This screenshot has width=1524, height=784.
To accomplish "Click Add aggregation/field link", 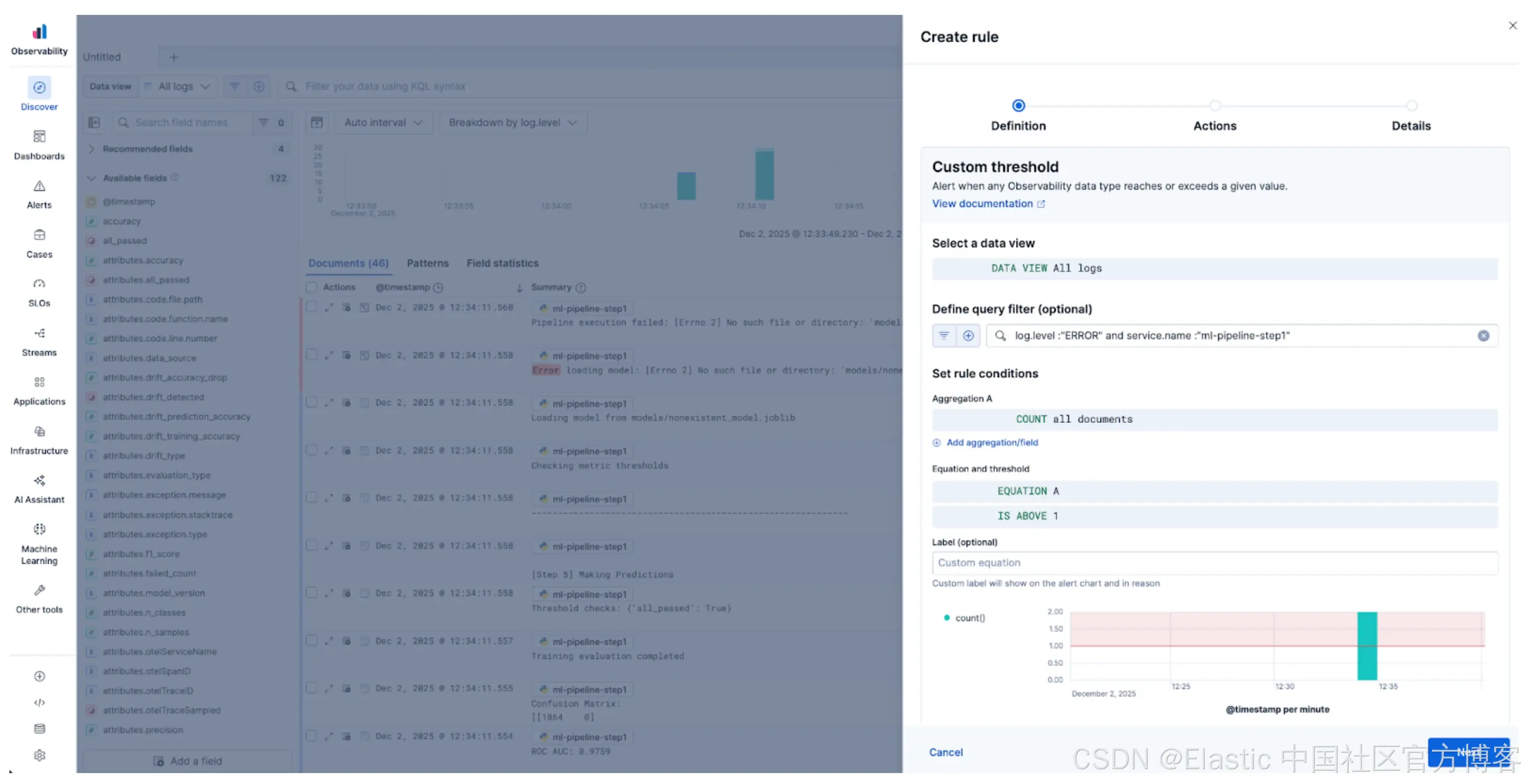I will pos(992,442).
